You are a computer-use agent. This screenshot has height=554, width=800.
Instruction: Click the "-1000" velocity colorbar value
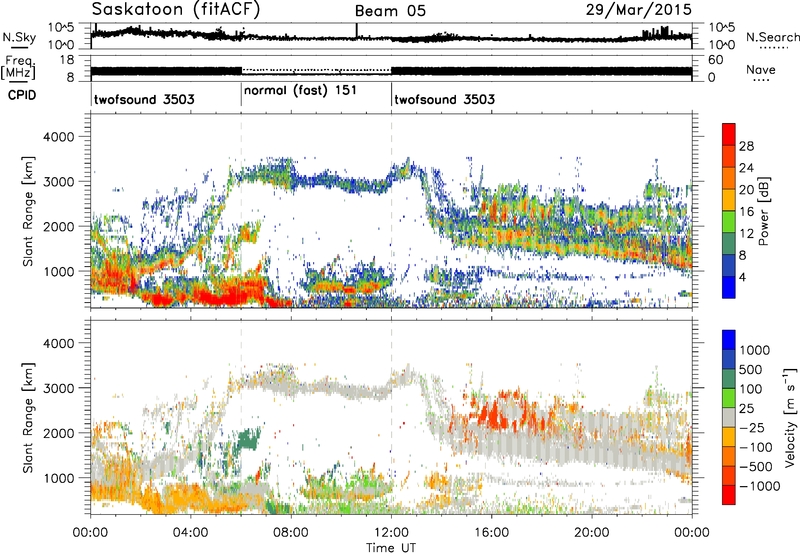(759, 486)
